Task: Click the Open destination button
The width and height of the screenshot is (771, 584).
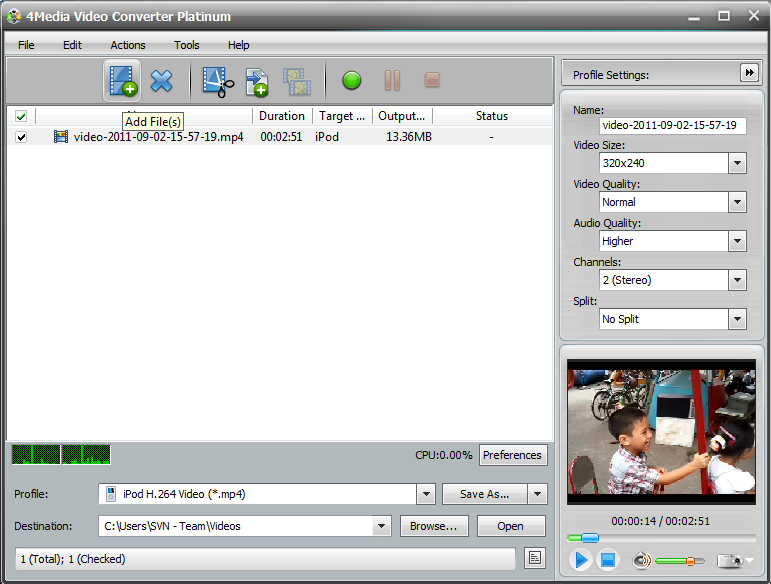Action: tap(510, 526)
